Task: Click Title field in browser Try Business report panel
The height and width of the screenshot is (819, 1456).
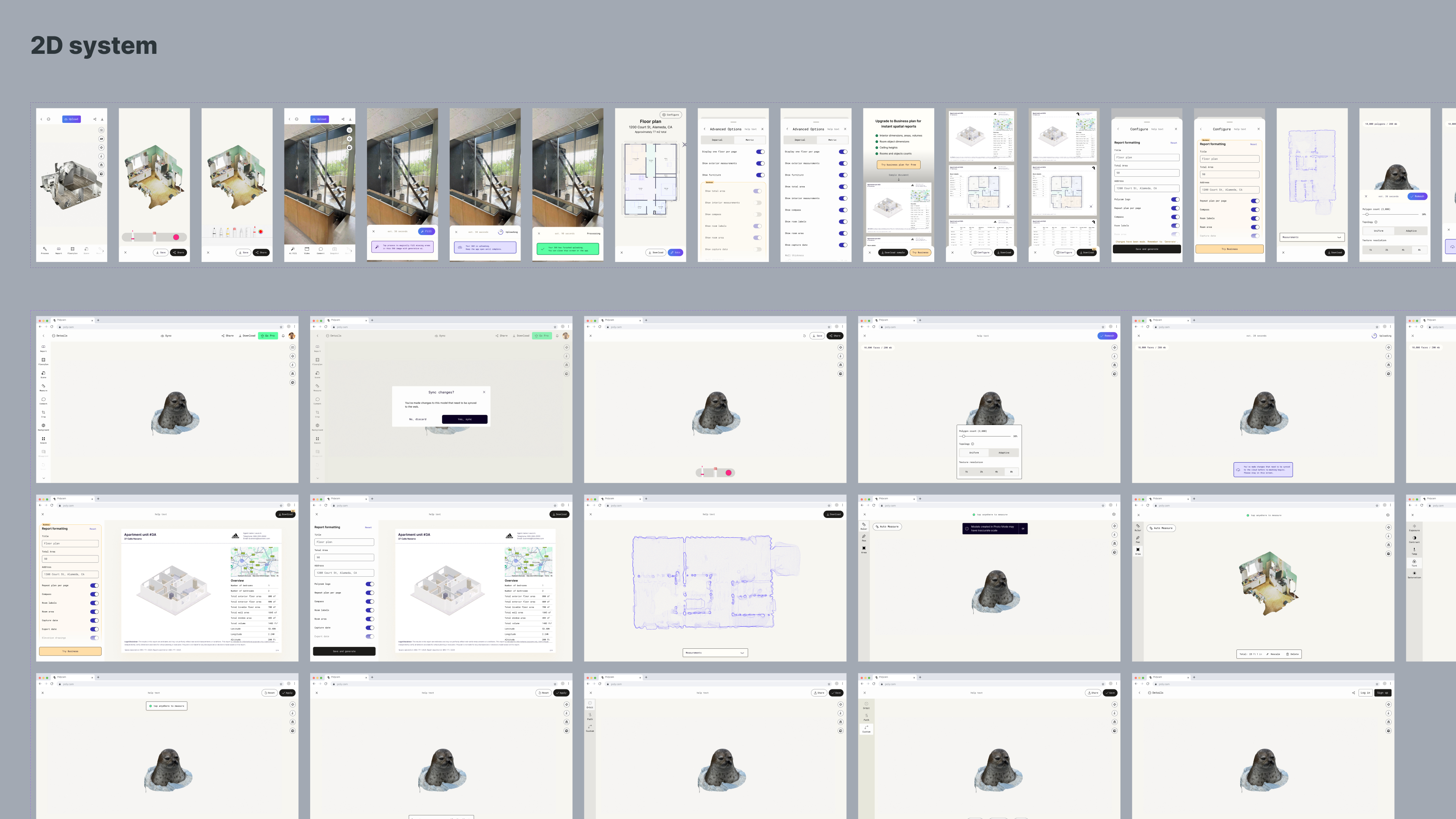Action: (70, 543)
